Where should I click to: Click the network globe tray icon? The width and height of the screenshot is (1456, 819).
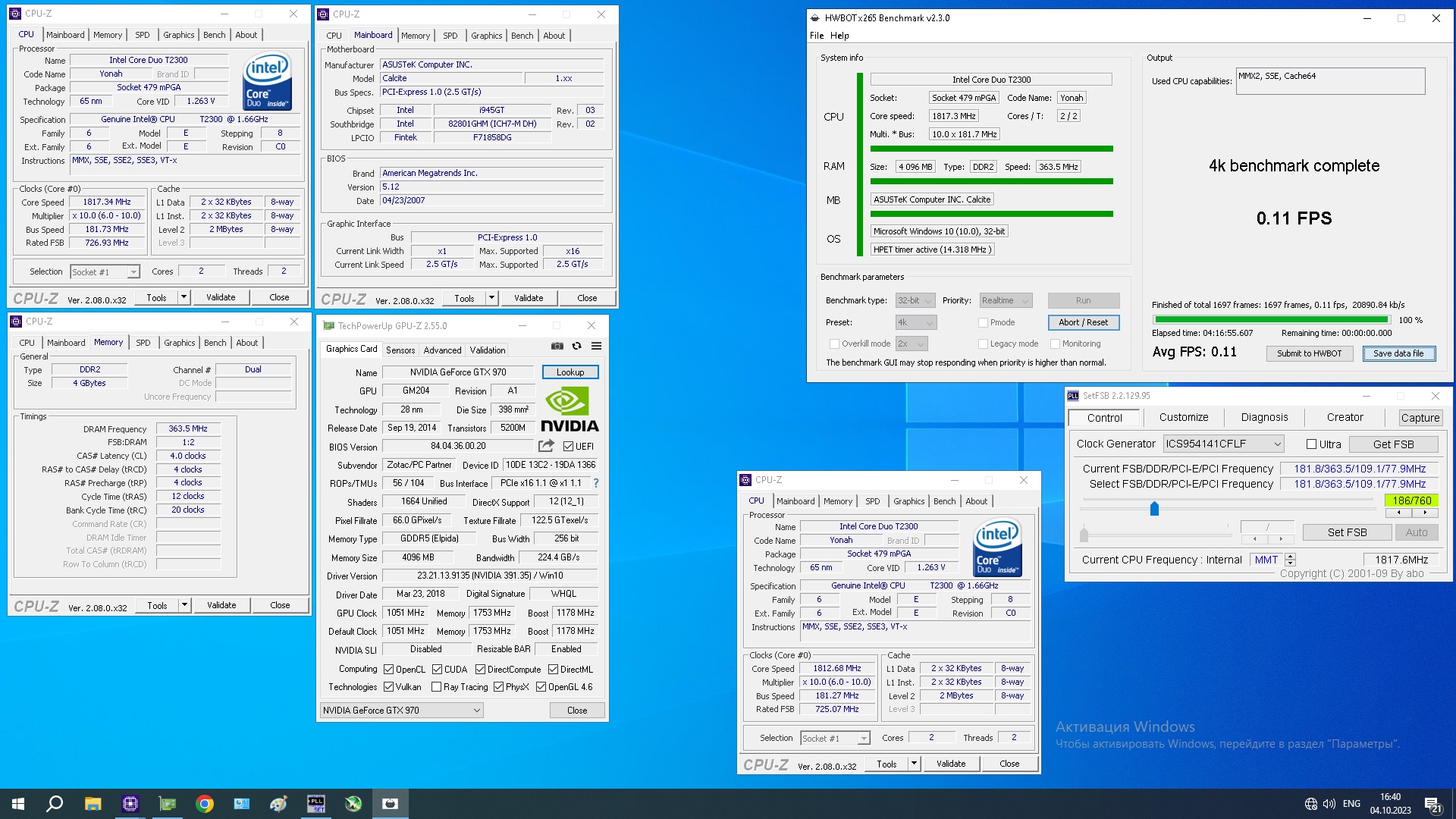coord(1310,804)
